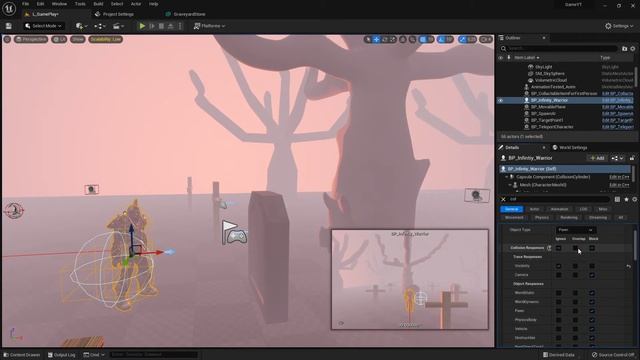This screenshot has height=360, width=640.
Task: Toggle grid snapping in viewport toolbar
Action: pyautogui.click(x=423, y=39)
